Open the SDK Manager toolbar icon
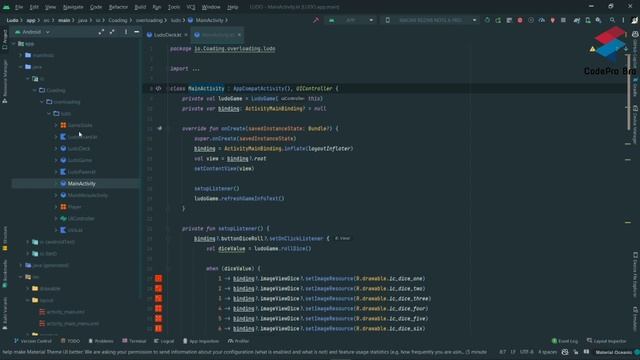The image size is (640, 360). [598, 20]
